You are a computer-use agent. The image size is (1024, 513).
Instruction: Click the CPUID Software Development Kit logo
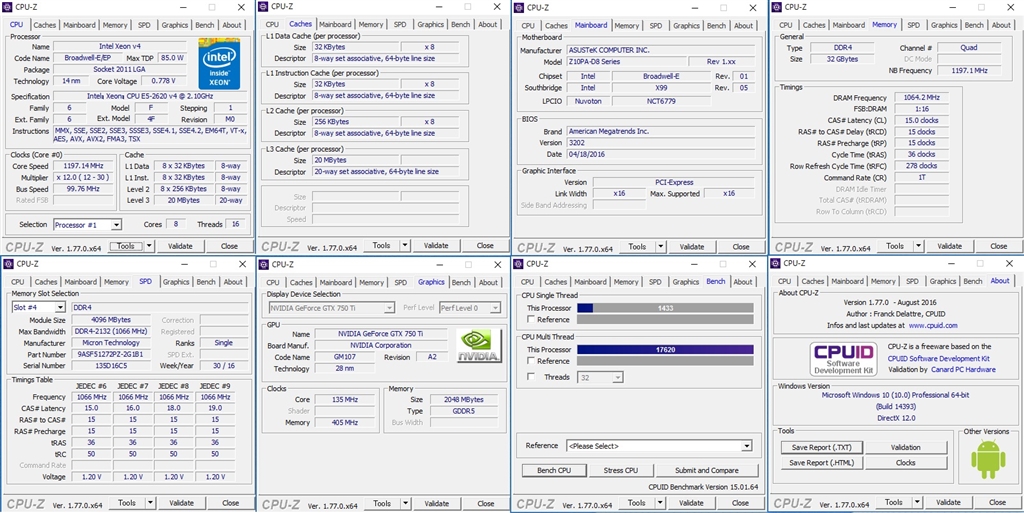coord(844,358)
